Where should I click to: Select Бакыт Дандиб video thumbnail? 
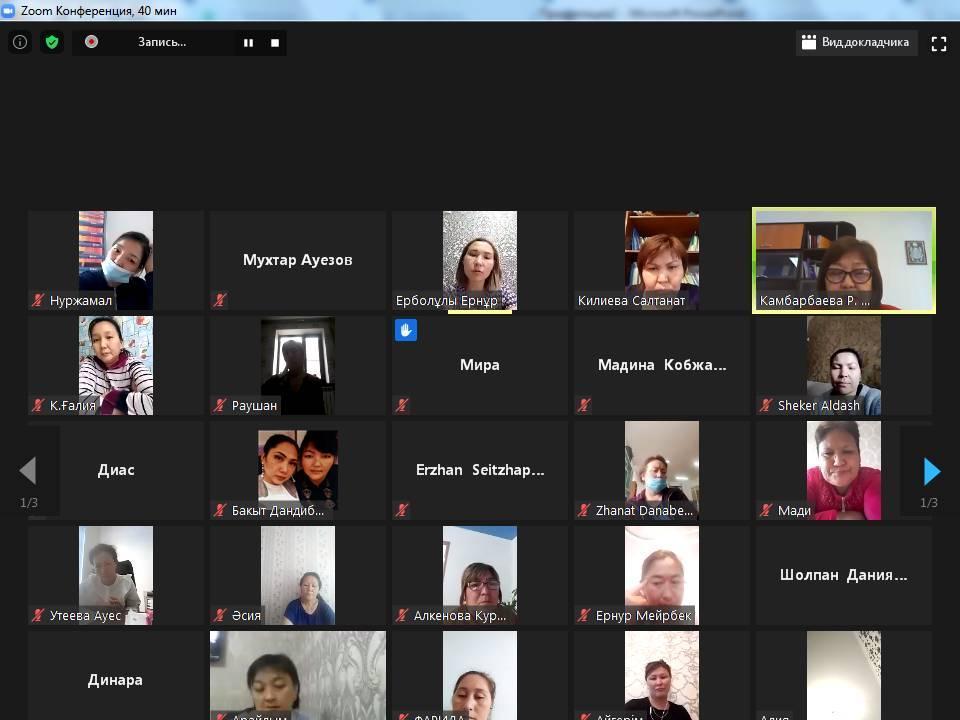pos(297,470)
